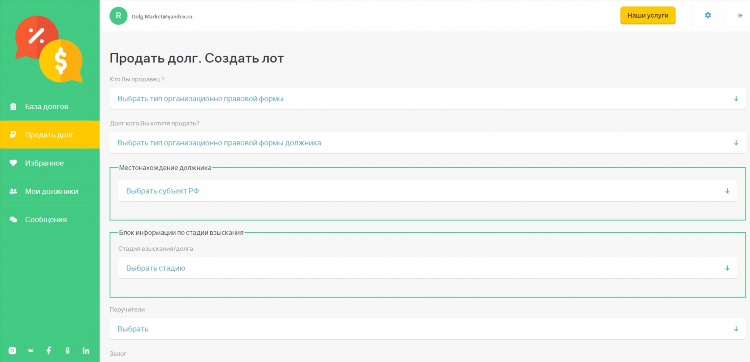Click the Кто Вы продавец? label
The width and height of the screenshot is (750, 362).
137,79
